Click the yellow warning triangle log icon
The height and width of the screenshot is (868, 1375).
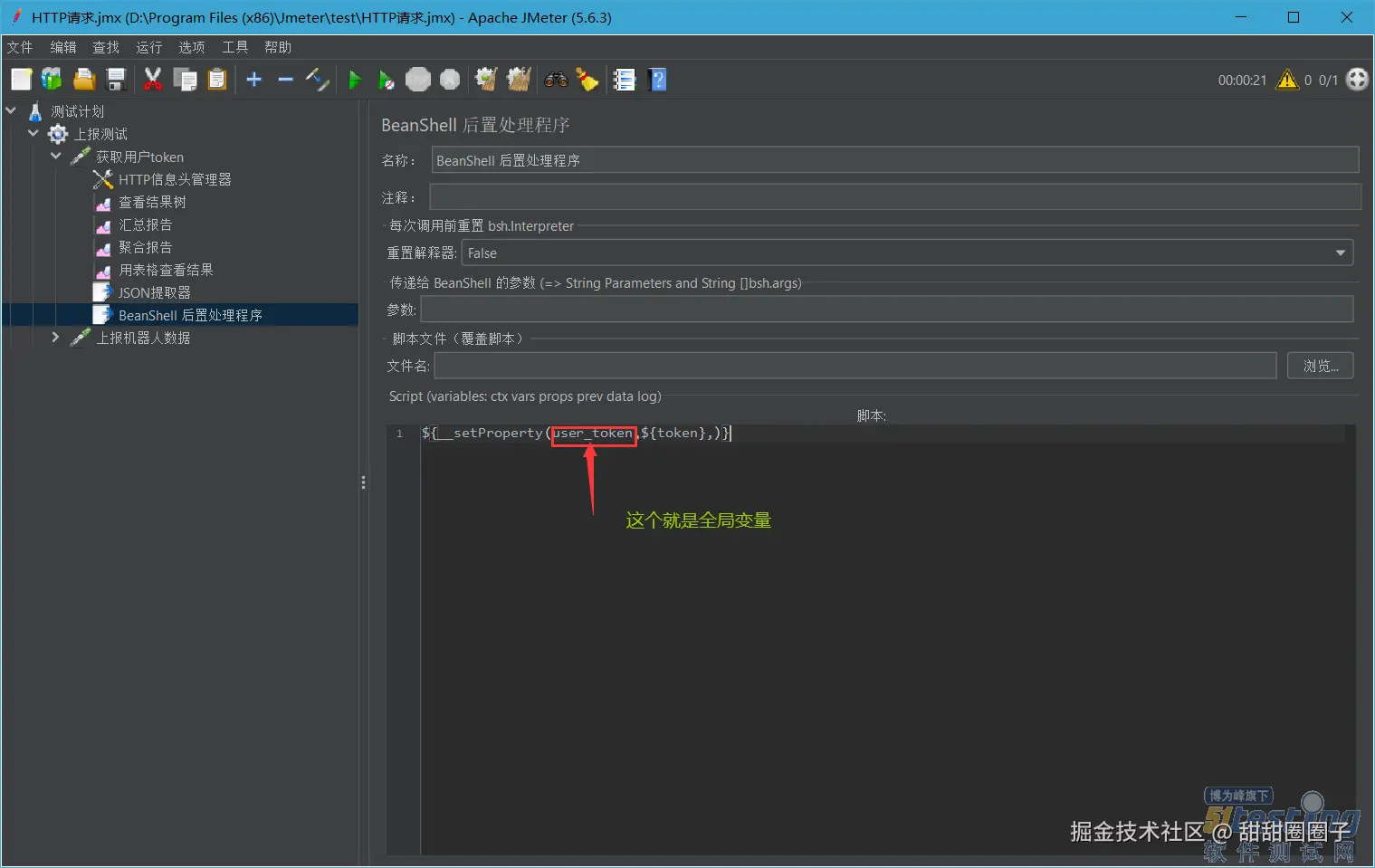click(1287, 80)
